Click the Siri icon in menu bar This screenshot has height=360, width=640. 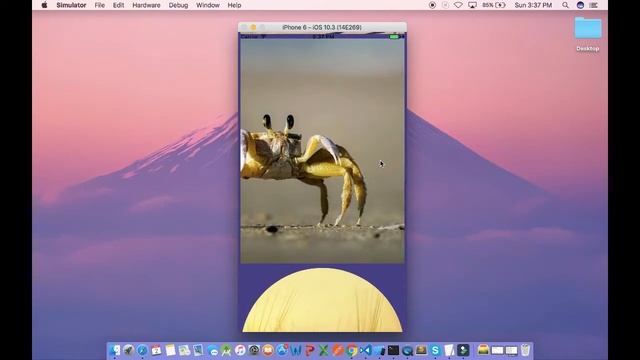(580, 5)
